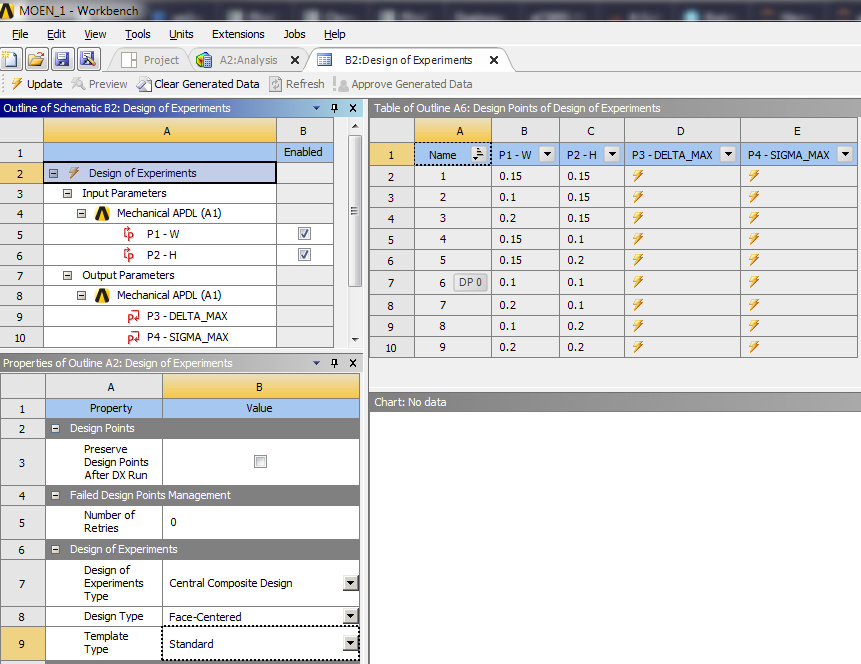The image size is (861, 664).
Task: Click the Save As icon
Action: coord(87,59)
